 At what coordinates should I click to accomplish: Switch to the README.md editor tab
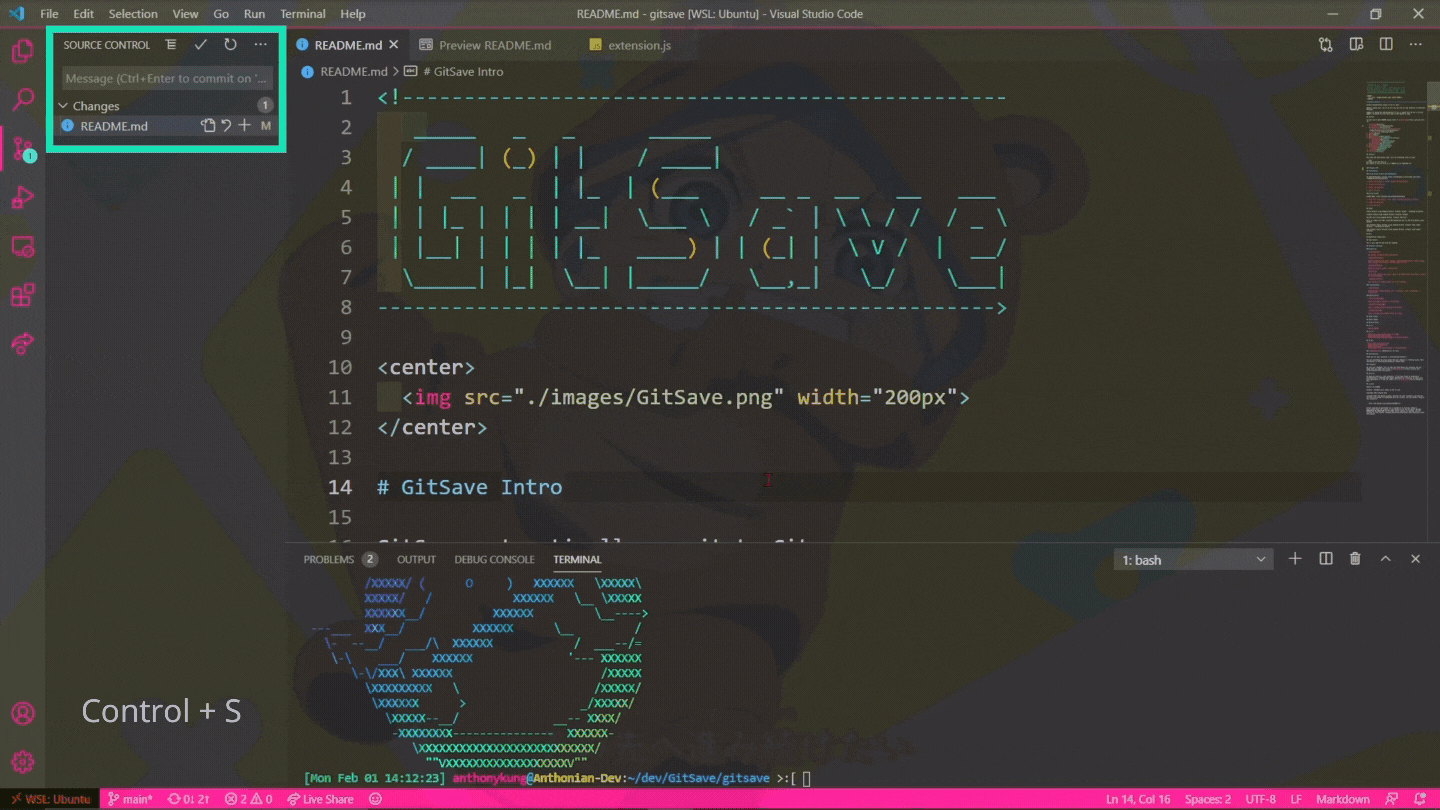tap(348, 45)
